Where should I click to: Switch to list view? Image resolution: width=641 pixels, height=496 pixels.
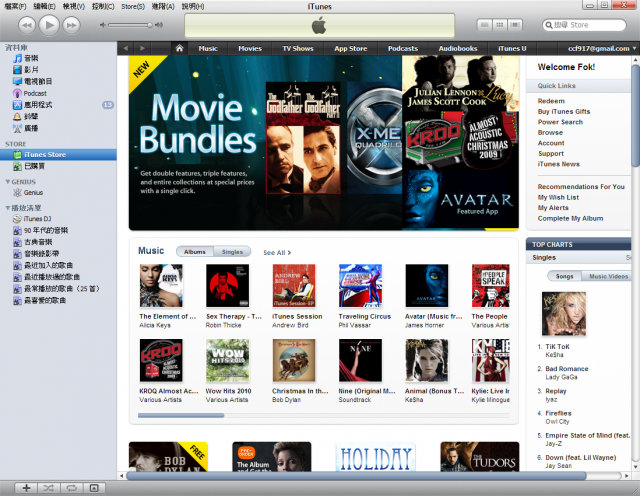(x=484, y=25)
